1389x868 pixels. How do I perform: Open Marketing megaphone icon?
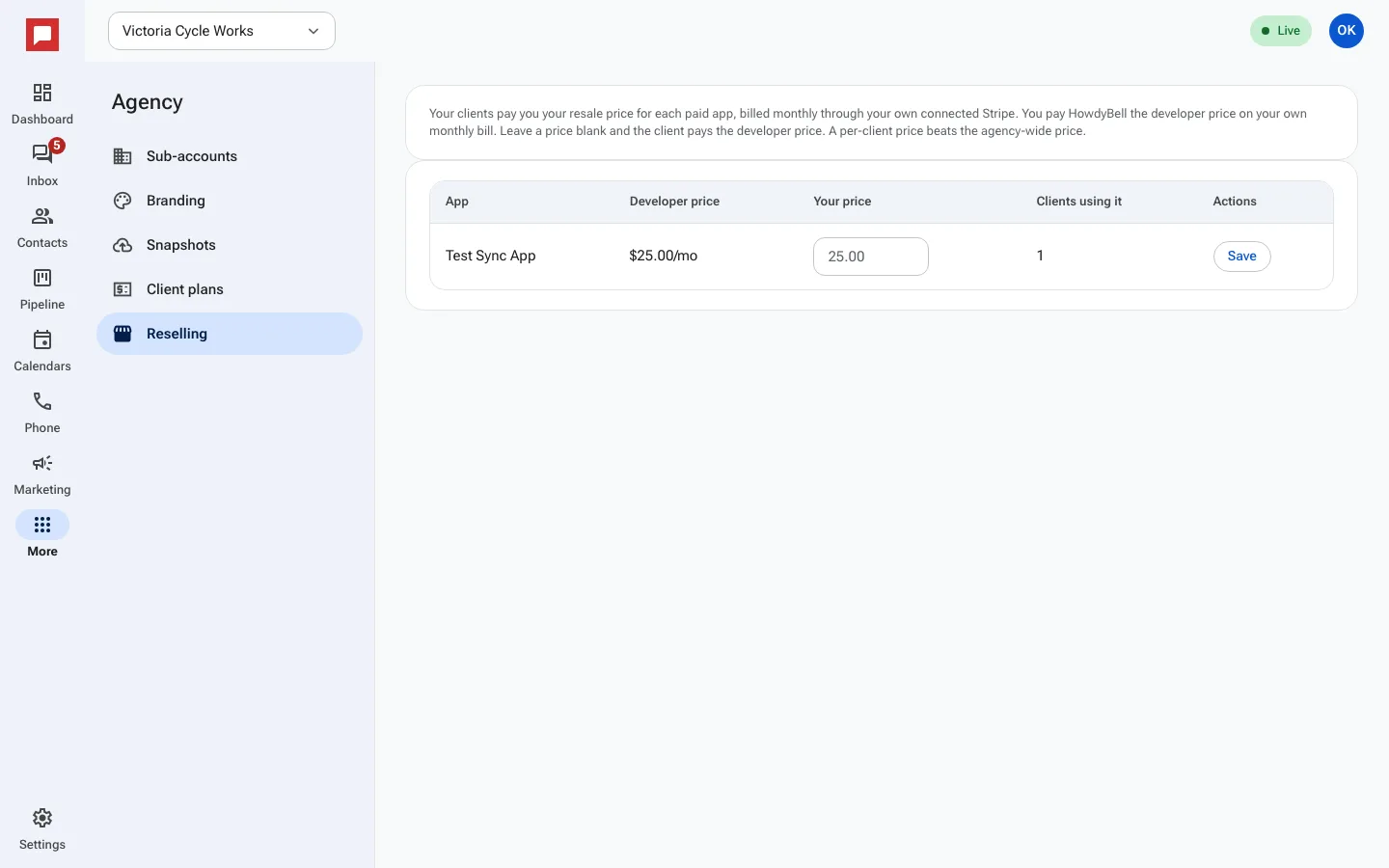[42, 463]
